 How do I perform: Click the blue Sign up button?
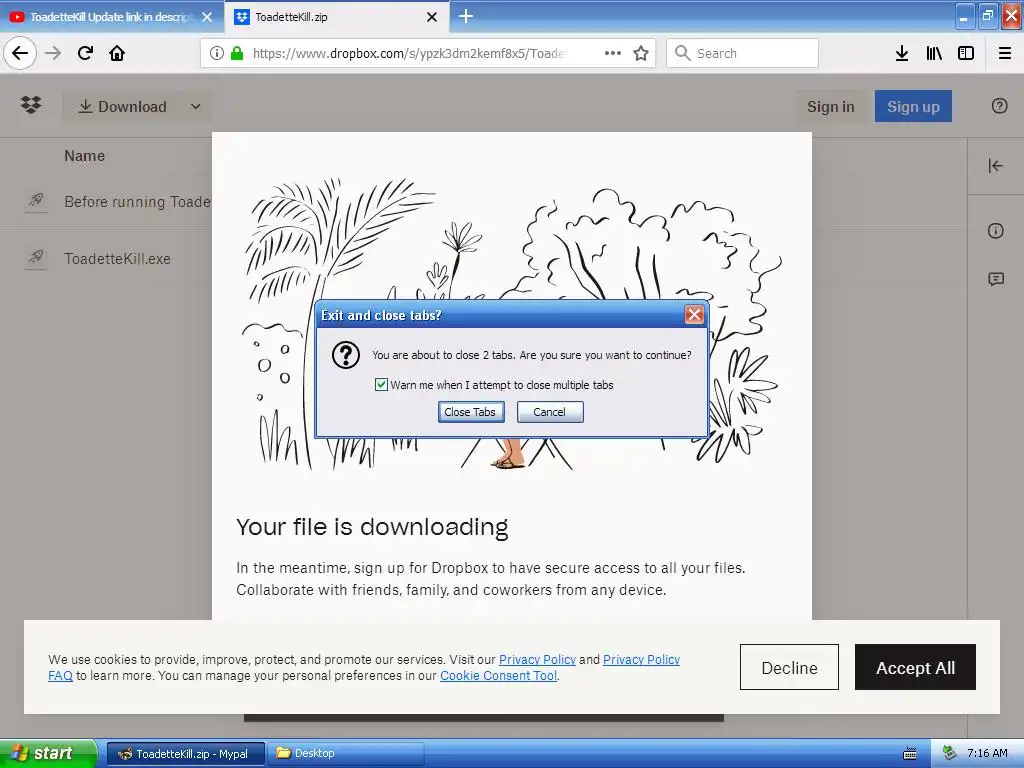pyautogui.click(x=913, y=106)
